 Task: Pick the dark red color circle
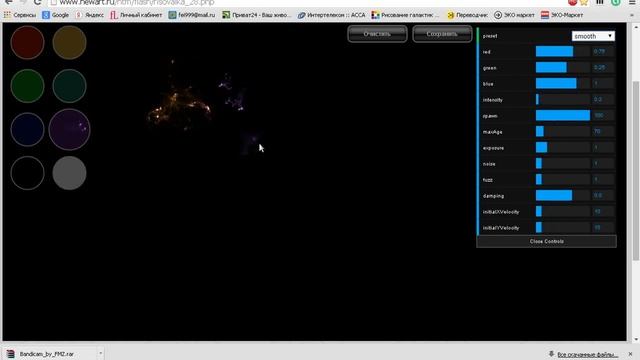coord(27,42)
